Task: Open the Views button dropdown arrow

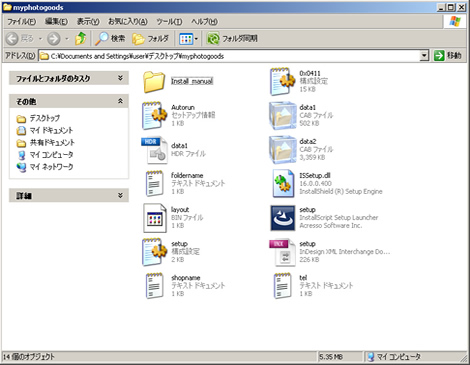Action: (x=196, y=39)
